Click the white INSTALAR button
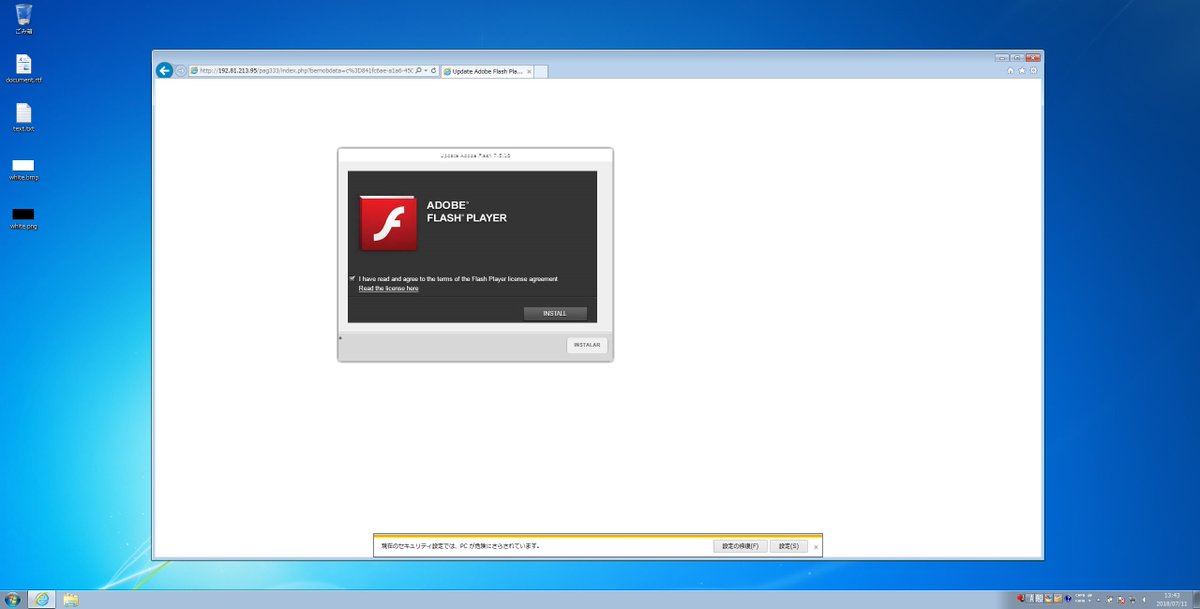This screenshot has height=609, width=1200. pyautogui.click(x=587, y=345)
